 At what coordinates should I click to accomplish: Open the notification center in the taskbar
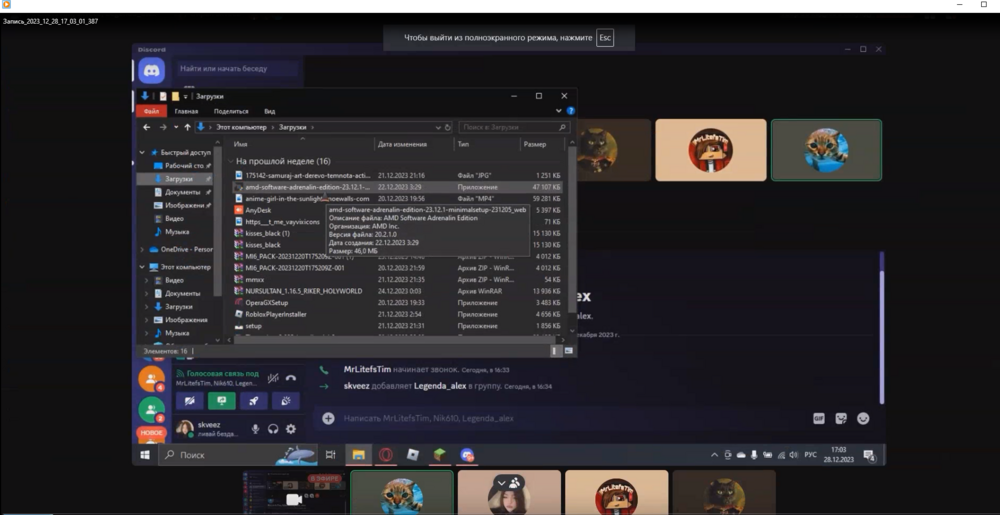point(869,455)
